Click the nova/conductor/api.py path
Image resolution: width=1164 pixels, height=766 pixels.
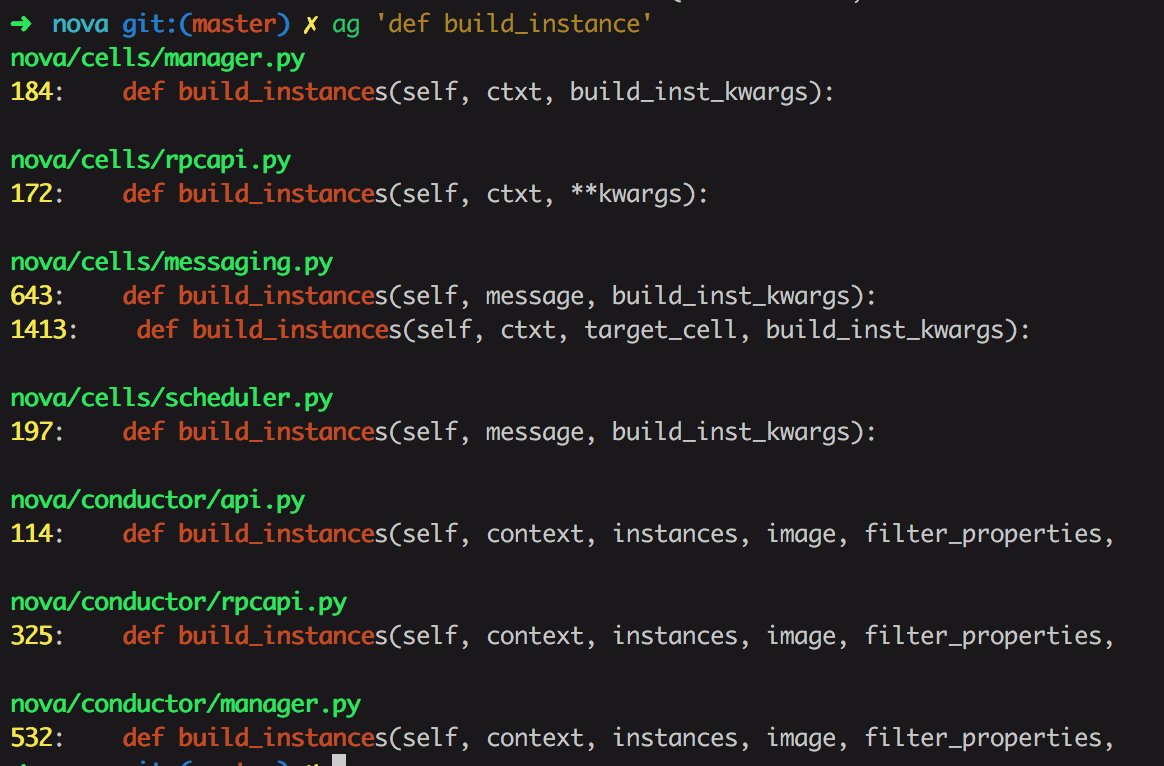click(157, 500)
